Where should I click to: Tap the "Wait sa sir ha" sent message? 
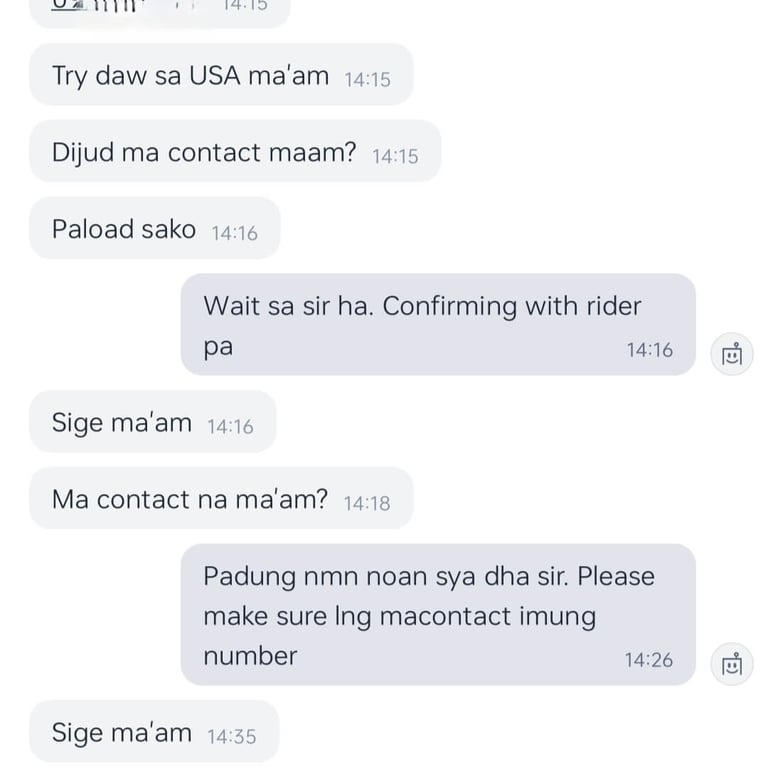pyautogui.click(x=437, y=324)
